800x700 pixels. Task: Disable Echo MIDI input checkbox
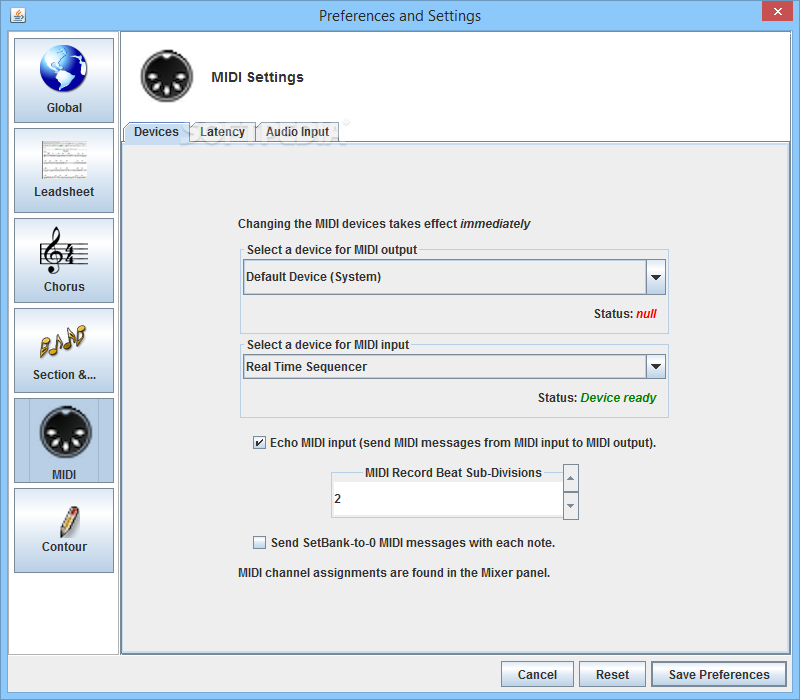click(259, 442)
